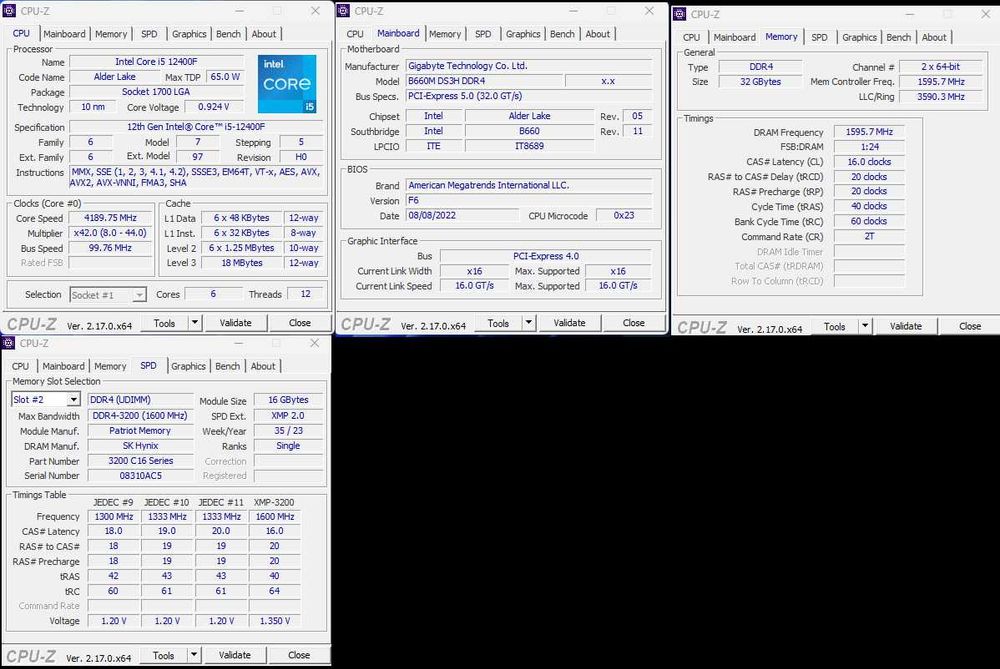Click the Close button in the Memory window footer

click(x=969, y=326)
